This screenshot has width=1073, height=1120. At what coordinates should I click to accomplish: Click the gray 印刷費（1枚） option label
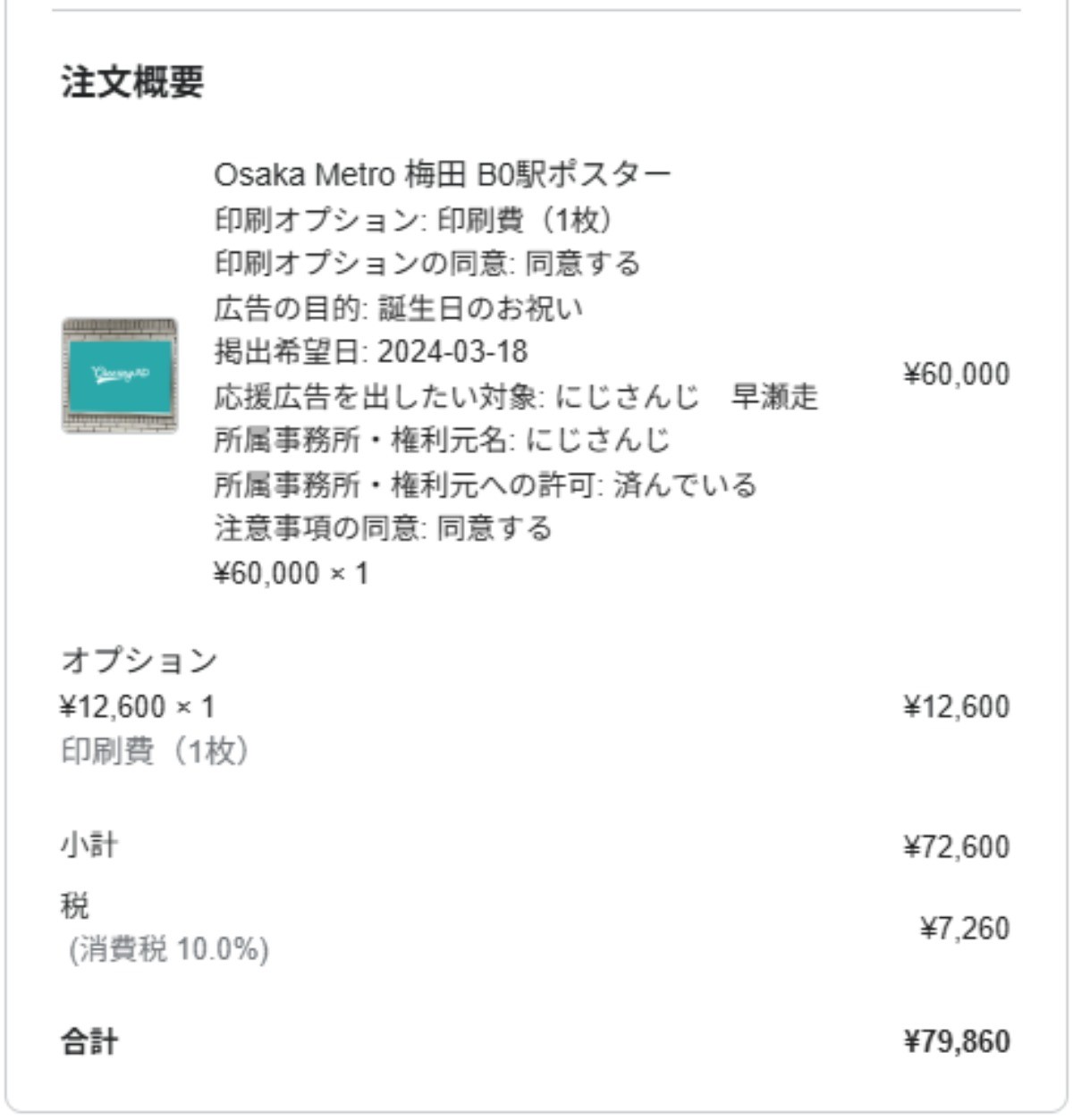(155, 750)
